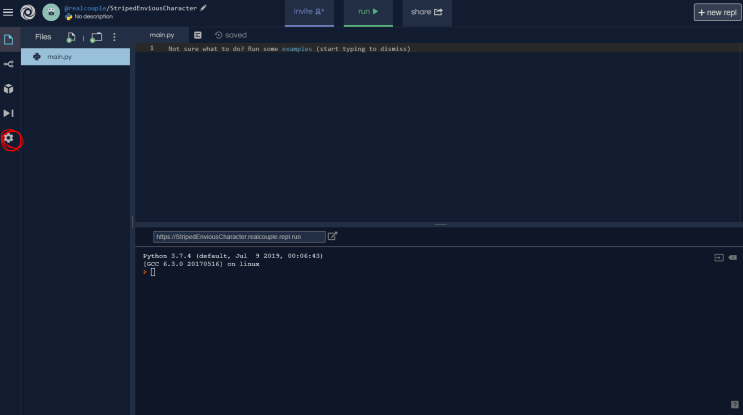Add a new file icon

coord(71,37)
